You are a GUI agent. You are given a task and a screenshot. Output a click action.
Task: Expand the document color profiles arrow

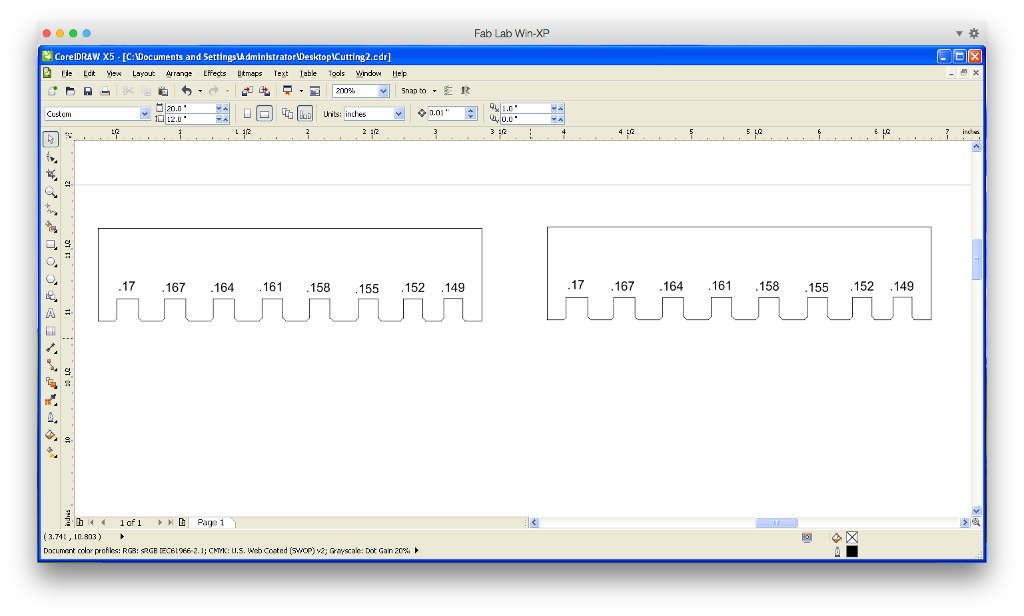417,551
